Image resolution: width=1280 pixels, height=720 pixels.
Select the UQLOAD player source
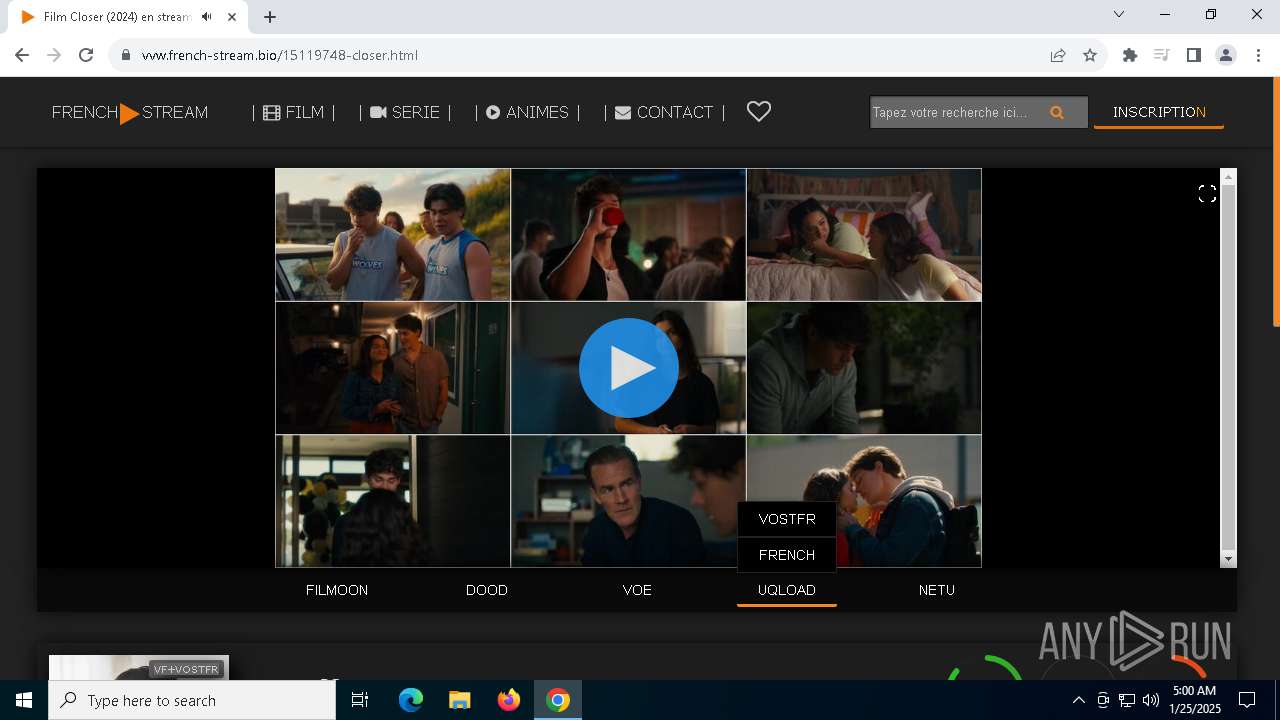[x=787, y=590]
